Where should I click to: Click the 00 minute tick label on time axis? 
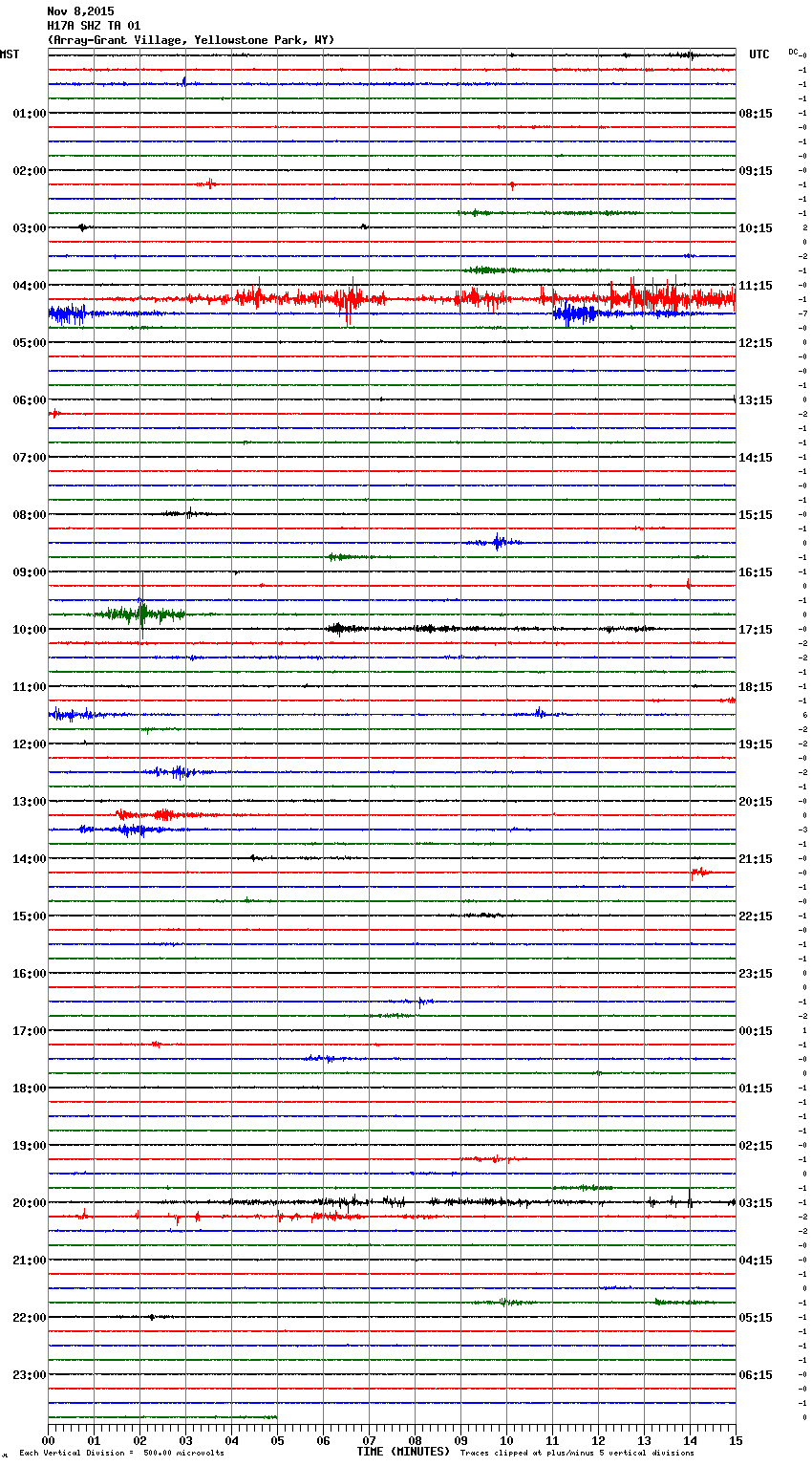coord(49,1441)
